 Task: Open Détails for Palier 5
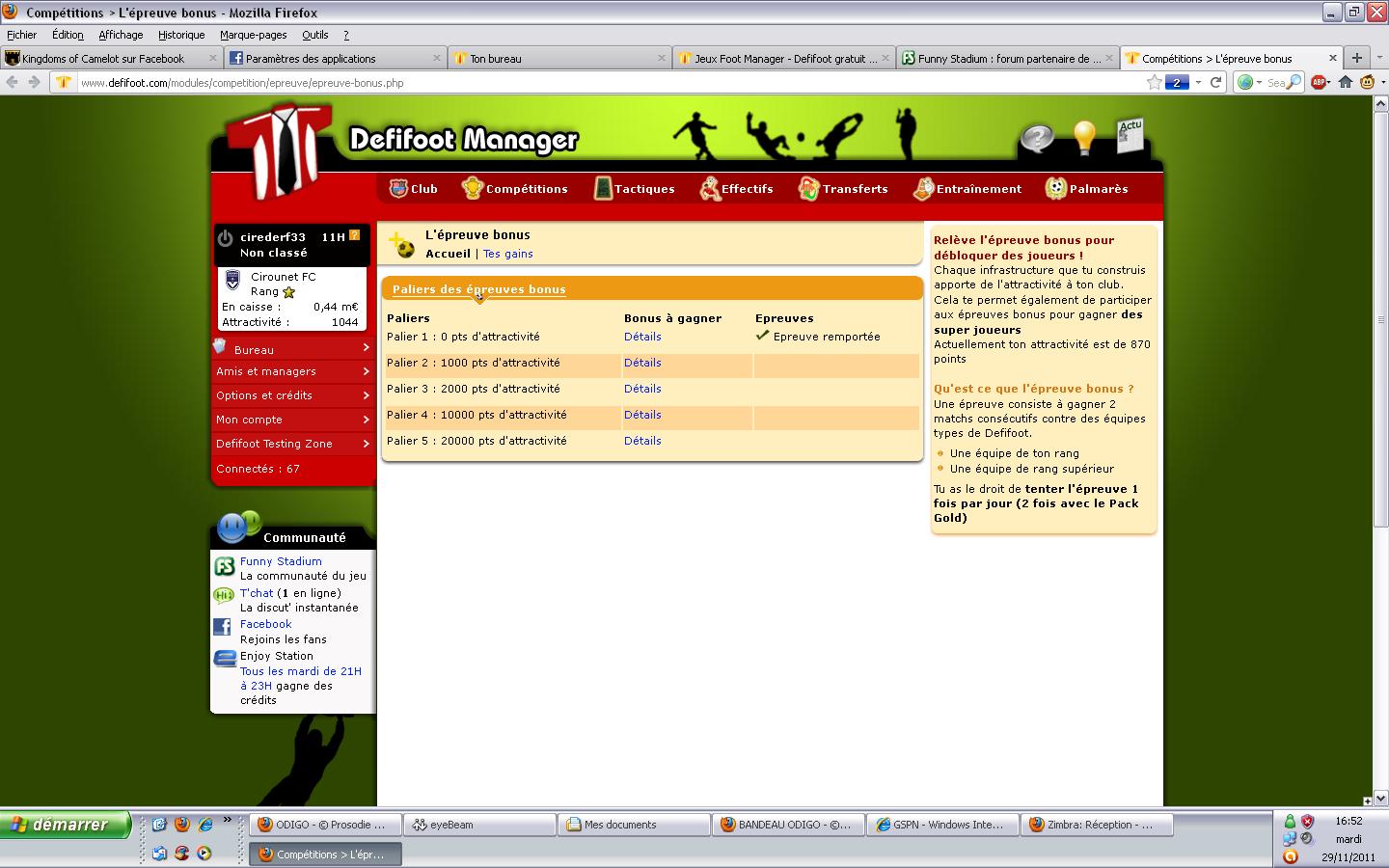(642, 441)
